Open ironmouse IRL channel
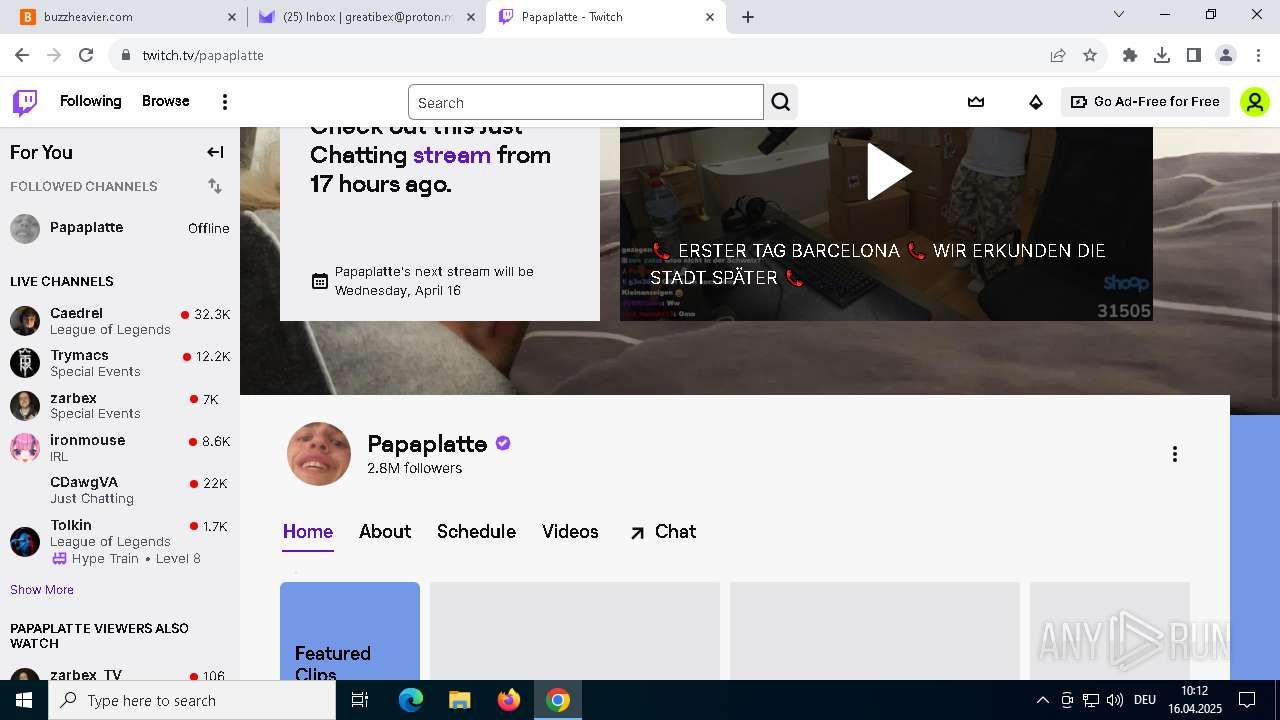The width and height of the screenshot is (1280, 720). click(120, 447)
